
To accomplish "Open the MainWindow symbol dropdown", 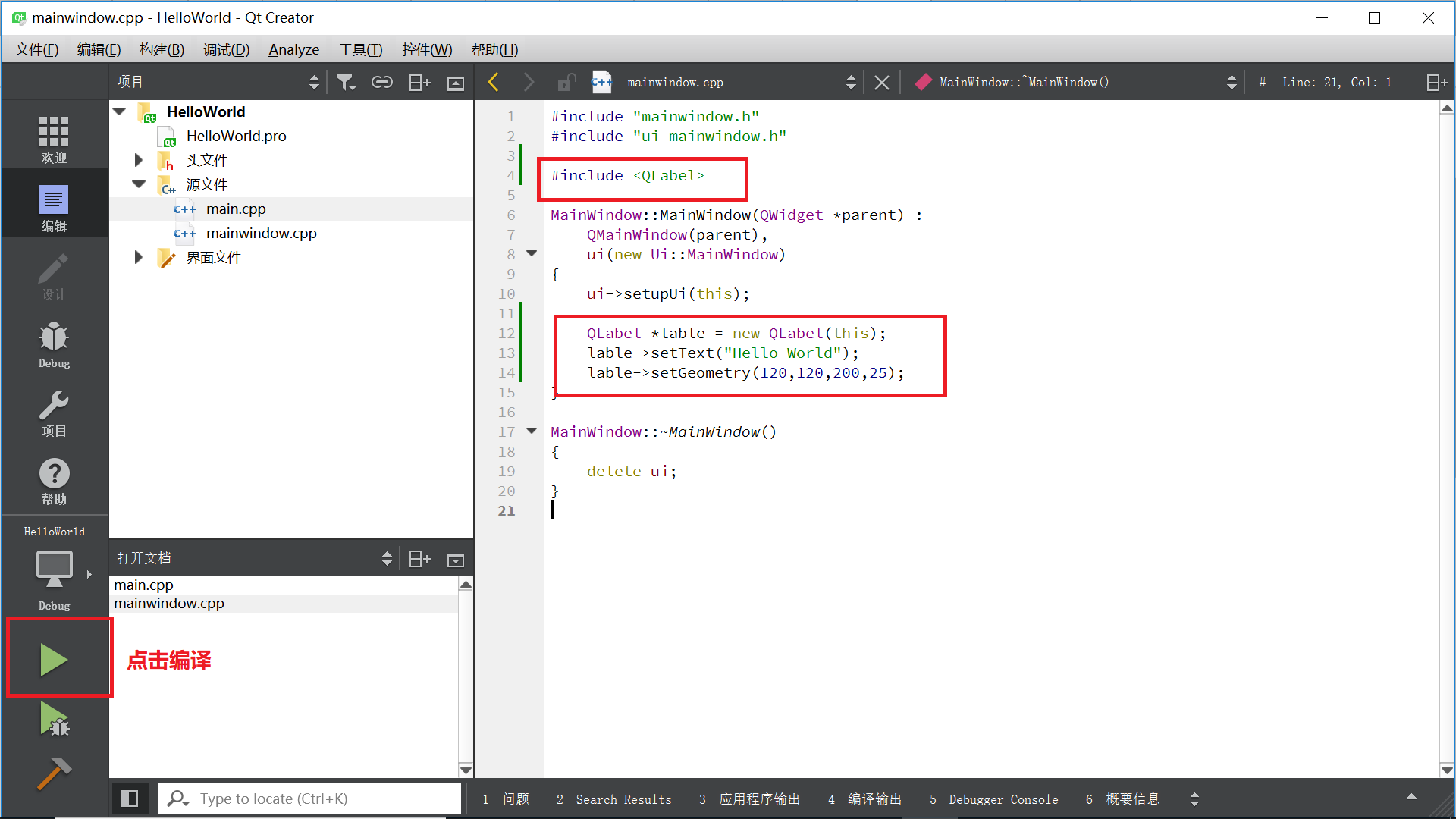I will click(1077, 83).
